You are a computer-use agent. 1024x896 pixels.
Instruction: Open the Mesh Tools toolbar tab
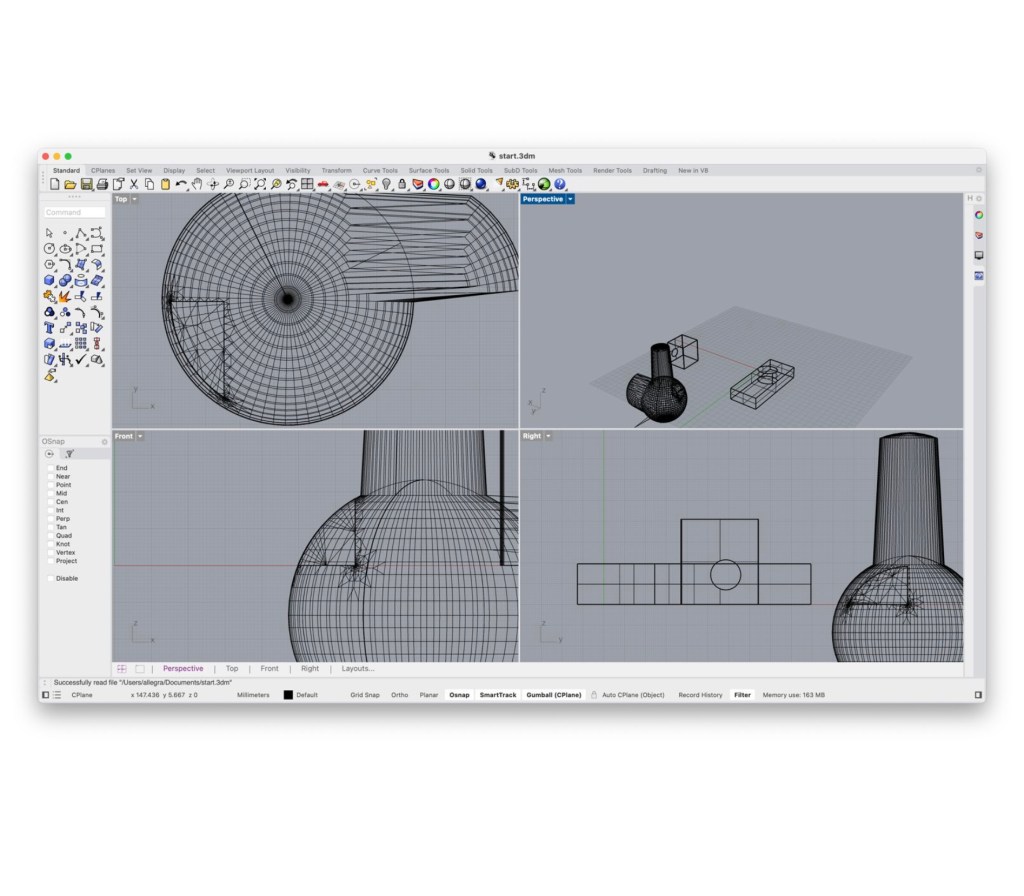point(565,171)
